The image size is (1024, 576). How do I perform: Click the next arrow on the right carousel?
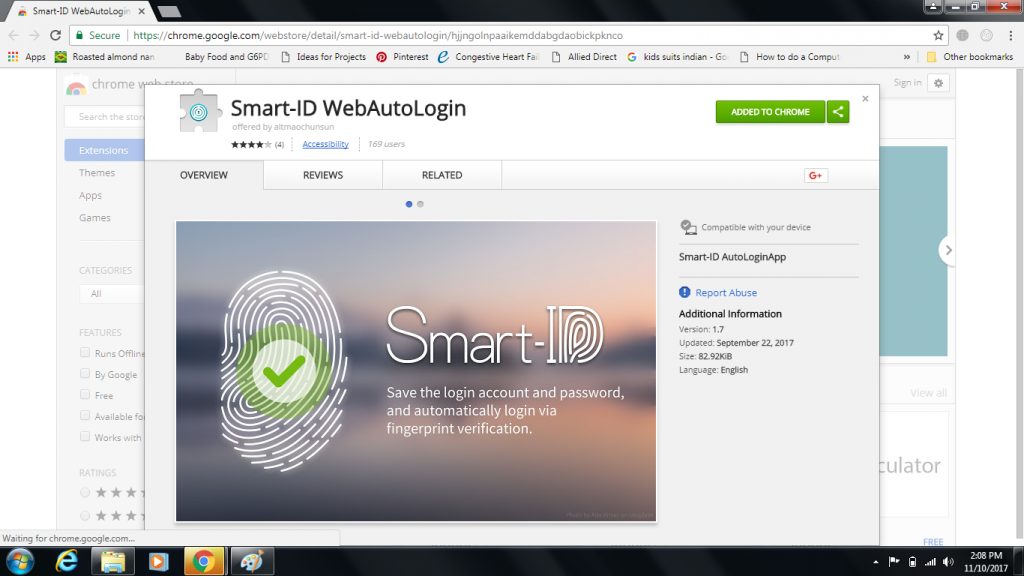948,250
